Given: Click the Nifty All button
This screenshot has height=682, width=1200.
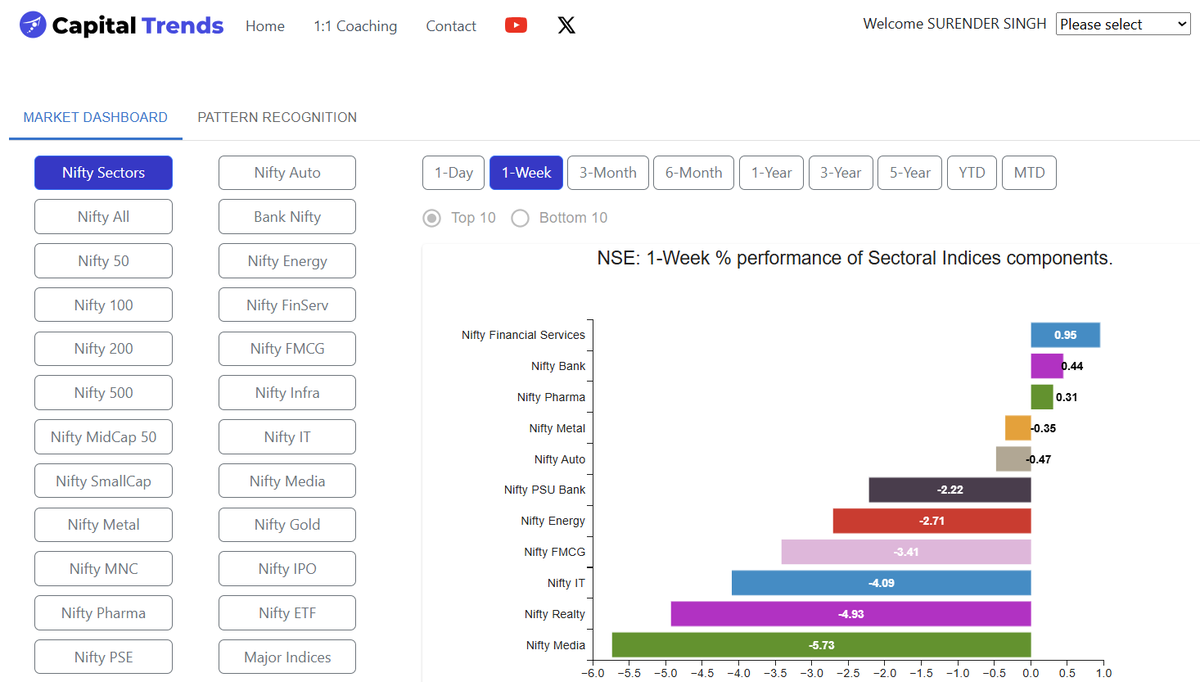Looking at the screenshot, I should click(x=103, y=217).
